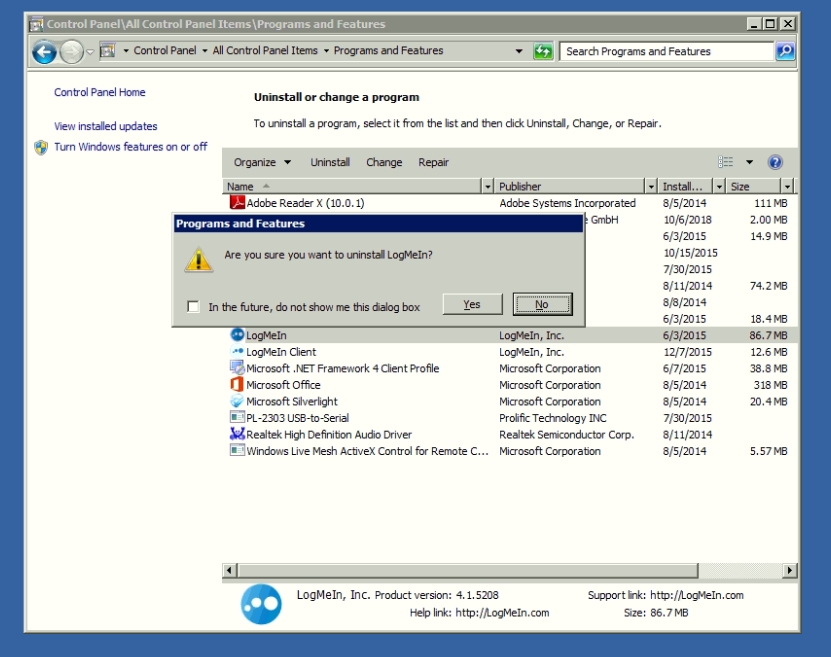Screen dimensions: 831x657
Task: Click Uninstall in the toolbar
Action: tap(330, 162)
